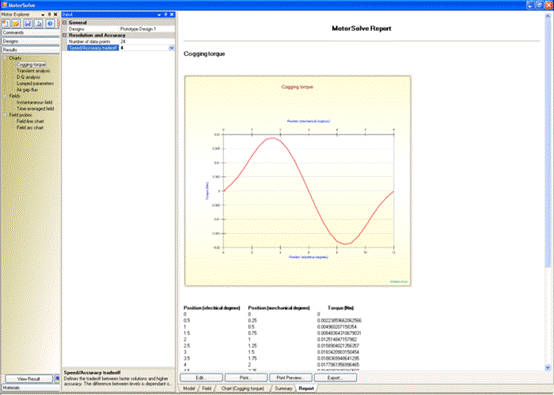Viewport: 554px width, 395px height.
Task: Open the Speed/Accuracy tradeoff dropdown
Action: (x=171, y=48)
